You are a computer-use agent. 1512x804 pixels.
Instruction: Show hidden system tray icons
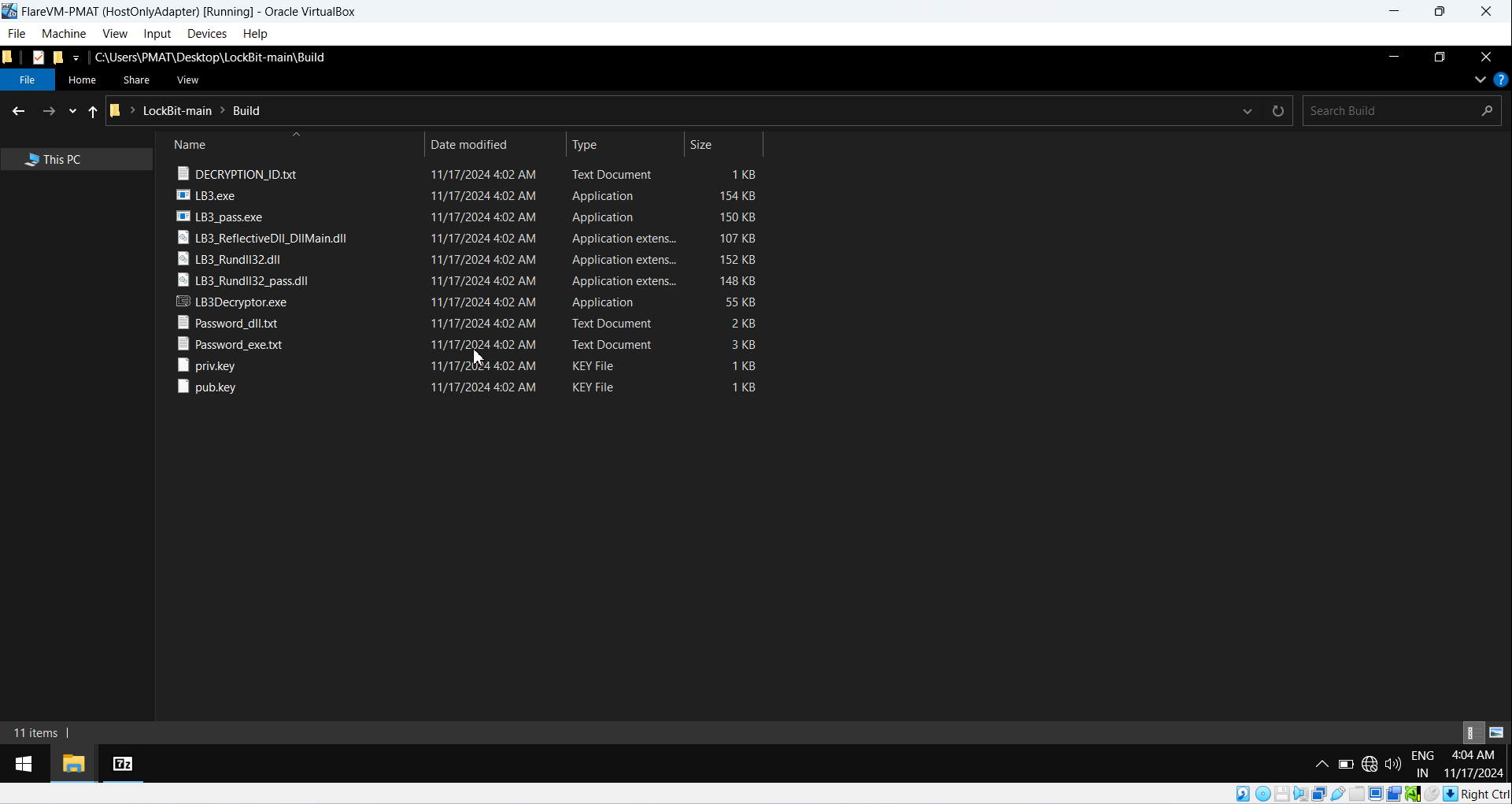point(1322,764)
